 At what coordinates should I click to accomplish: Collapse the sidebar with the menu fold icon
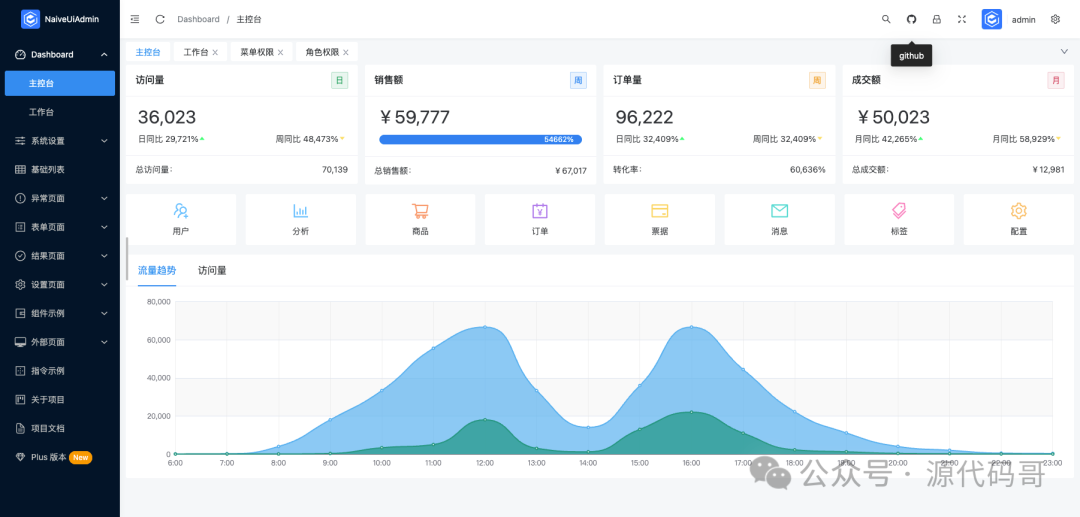(135, 19)
